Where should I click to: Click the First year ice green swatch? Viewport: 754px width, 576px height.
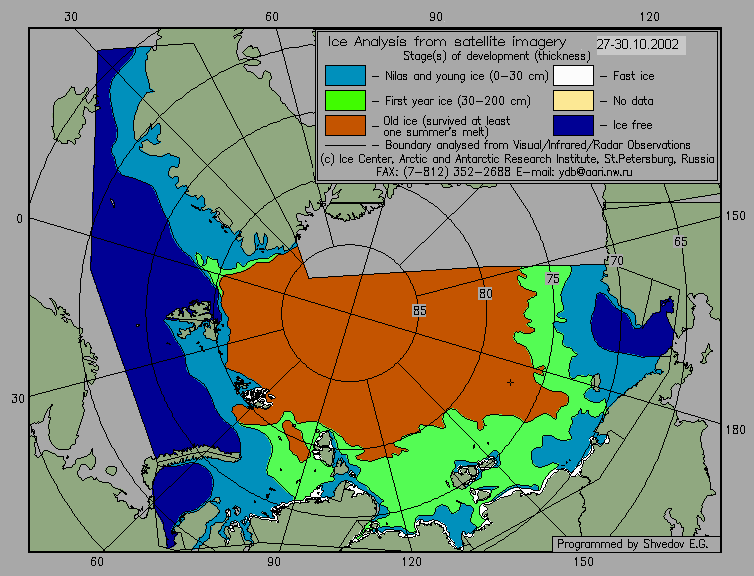(345, 100)
